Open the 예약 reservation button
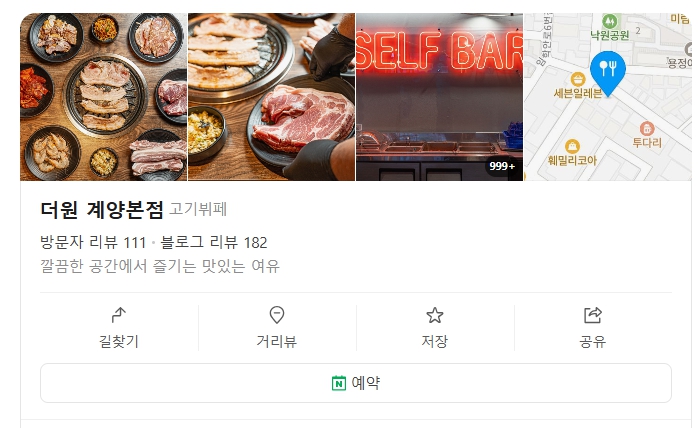Viewport: 698px width, 428px height. (x=356, y=383)
